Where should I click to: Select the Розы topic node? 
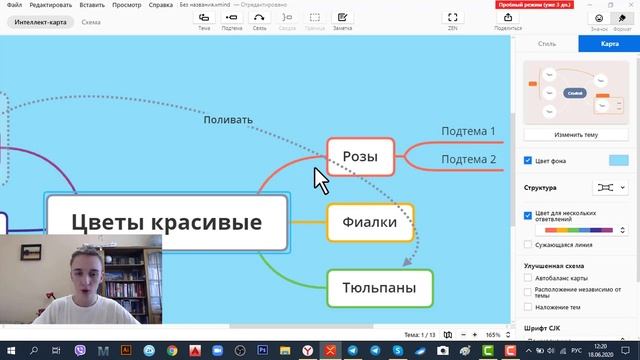pyautogui.click(x=360, y=157)
